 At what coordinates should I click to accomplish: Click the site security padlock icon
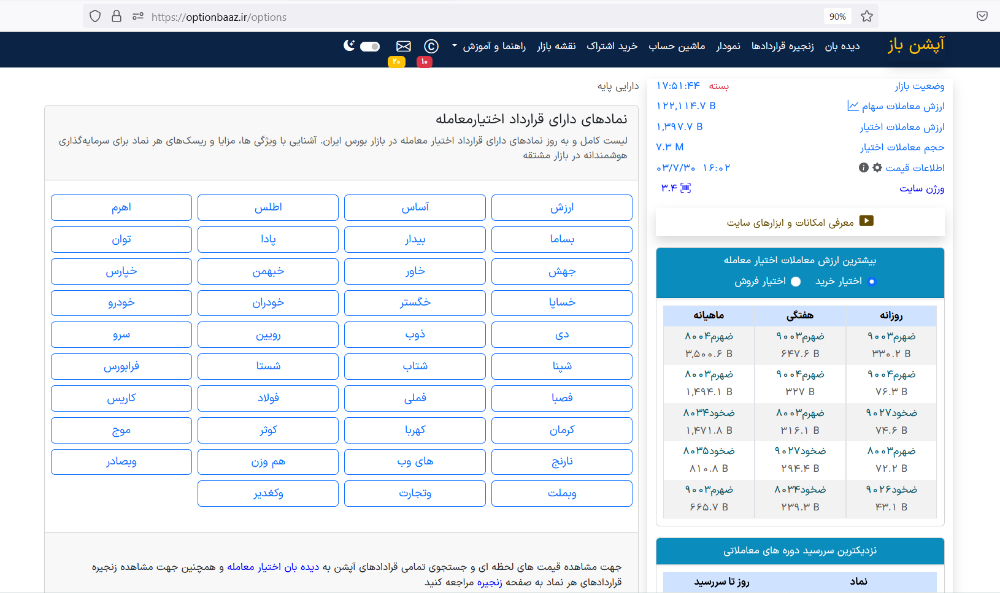[116, 17]
